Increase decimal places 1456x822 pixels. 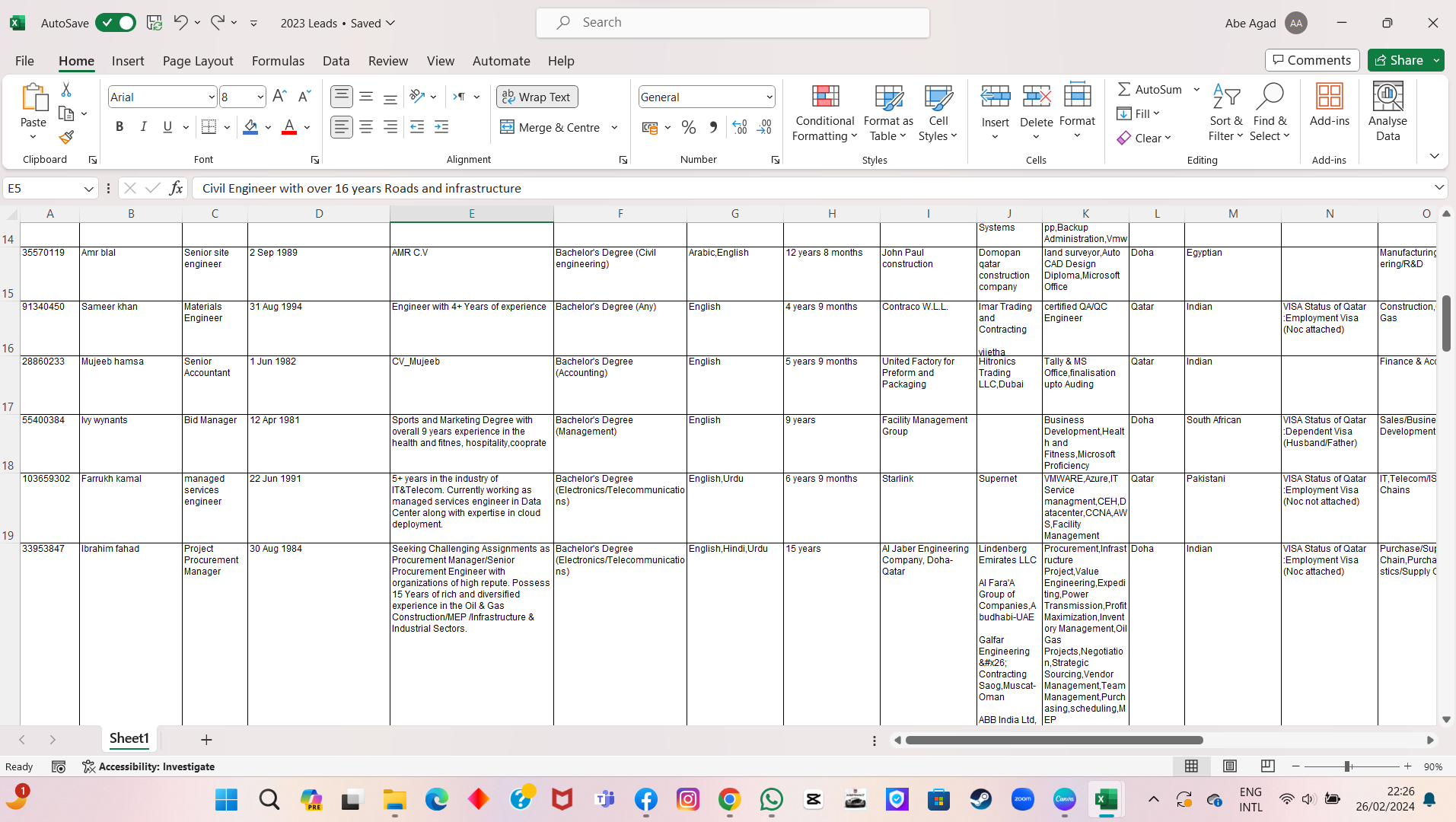740,128
